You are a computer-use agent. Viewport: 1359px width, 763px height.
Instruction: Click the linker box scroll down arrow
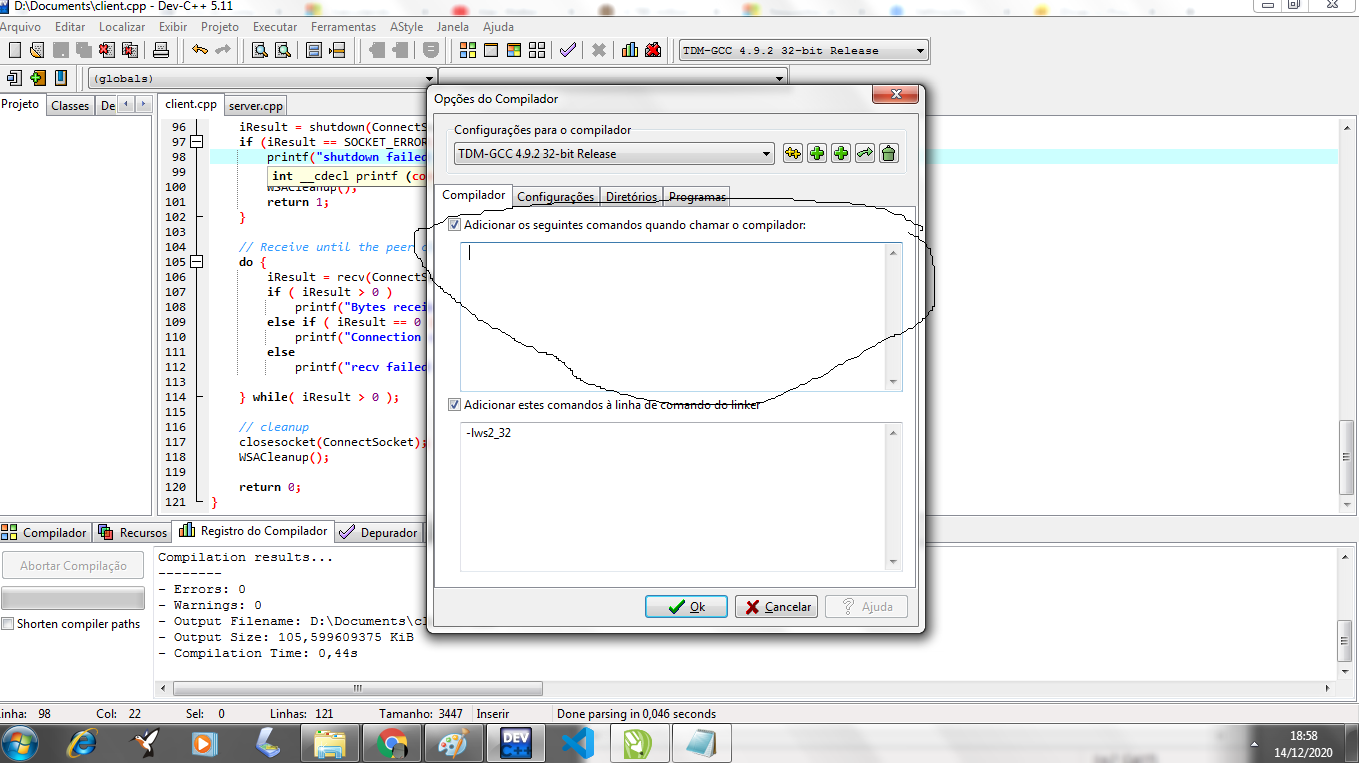coord(894,562)
